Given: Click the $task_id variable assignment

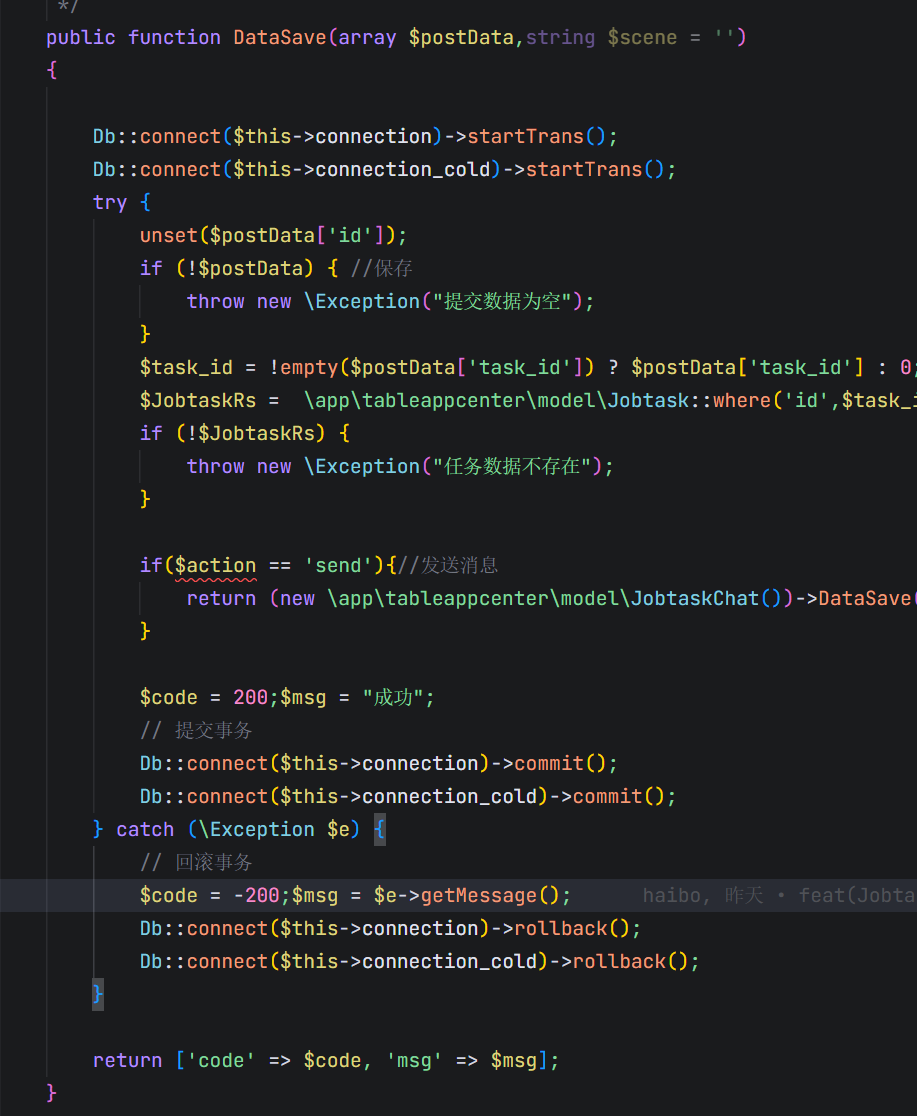Looking at the screenshot, I should pos(187,367).
